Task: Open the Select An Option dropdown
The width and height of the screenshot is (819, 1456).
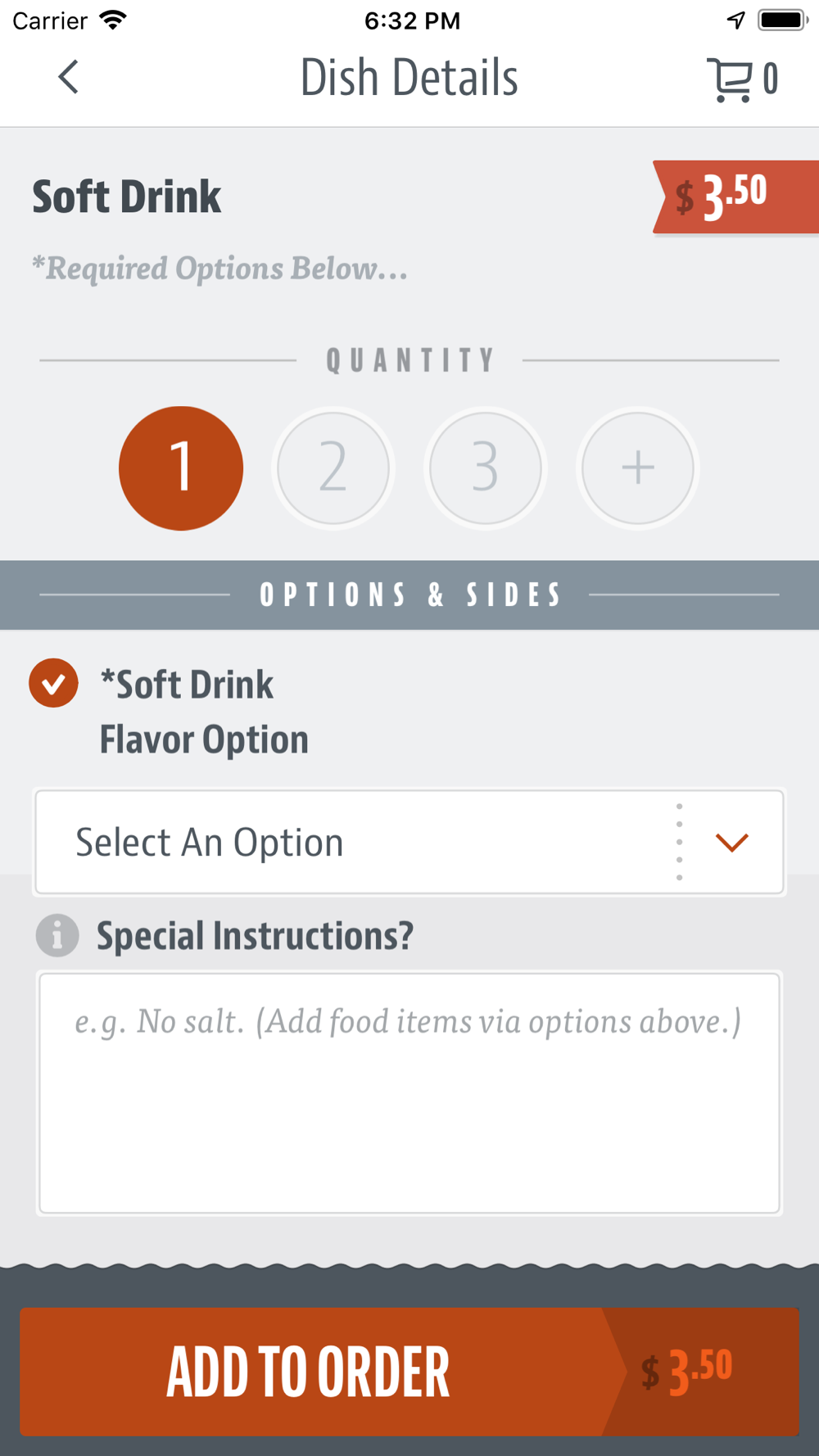Action: pos(409,842)
